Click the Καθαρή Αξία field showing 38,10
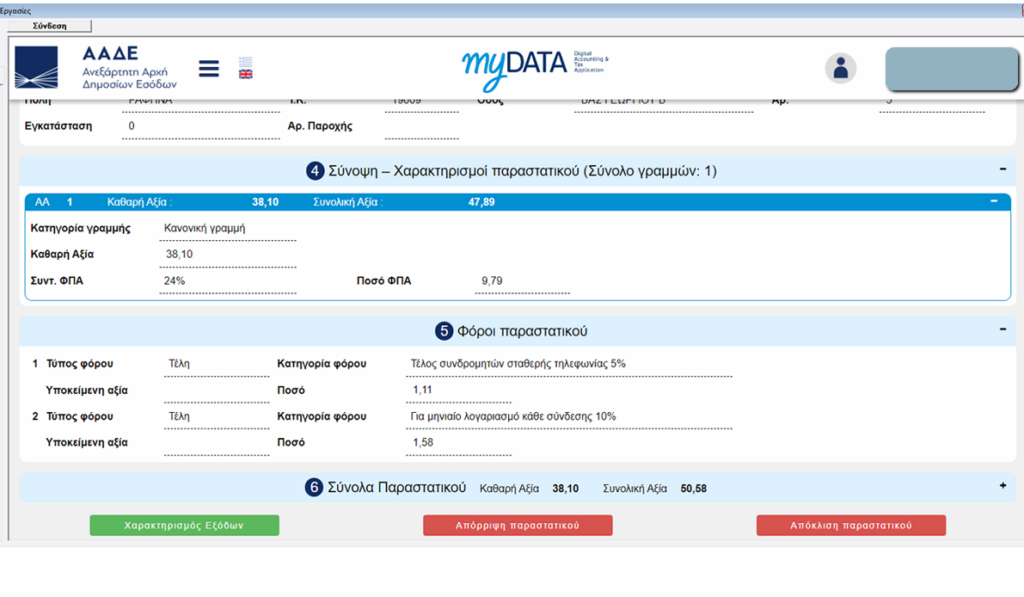 coord(229,255)
